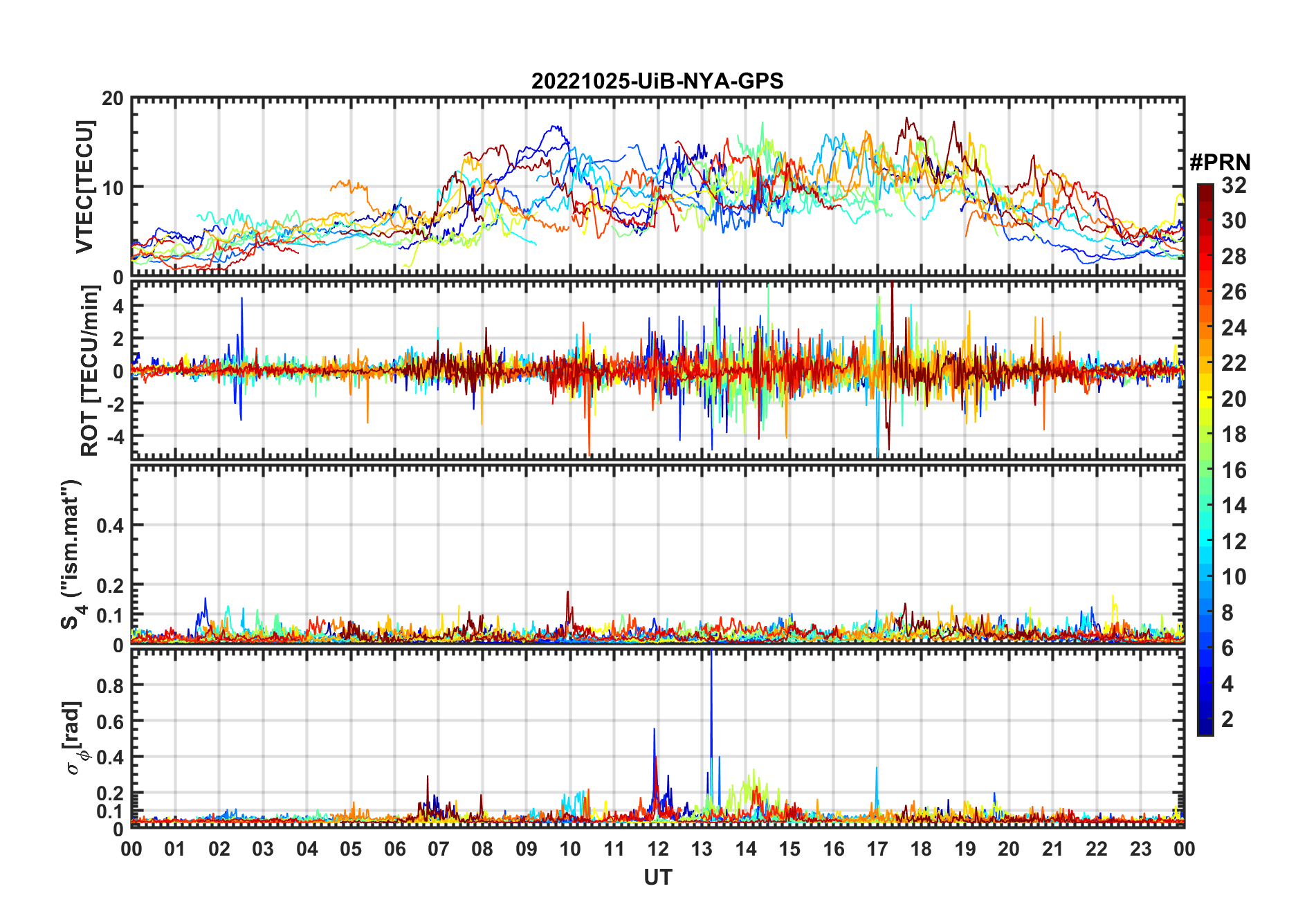Click colorbar tick label 22

tap(1234, 363)
